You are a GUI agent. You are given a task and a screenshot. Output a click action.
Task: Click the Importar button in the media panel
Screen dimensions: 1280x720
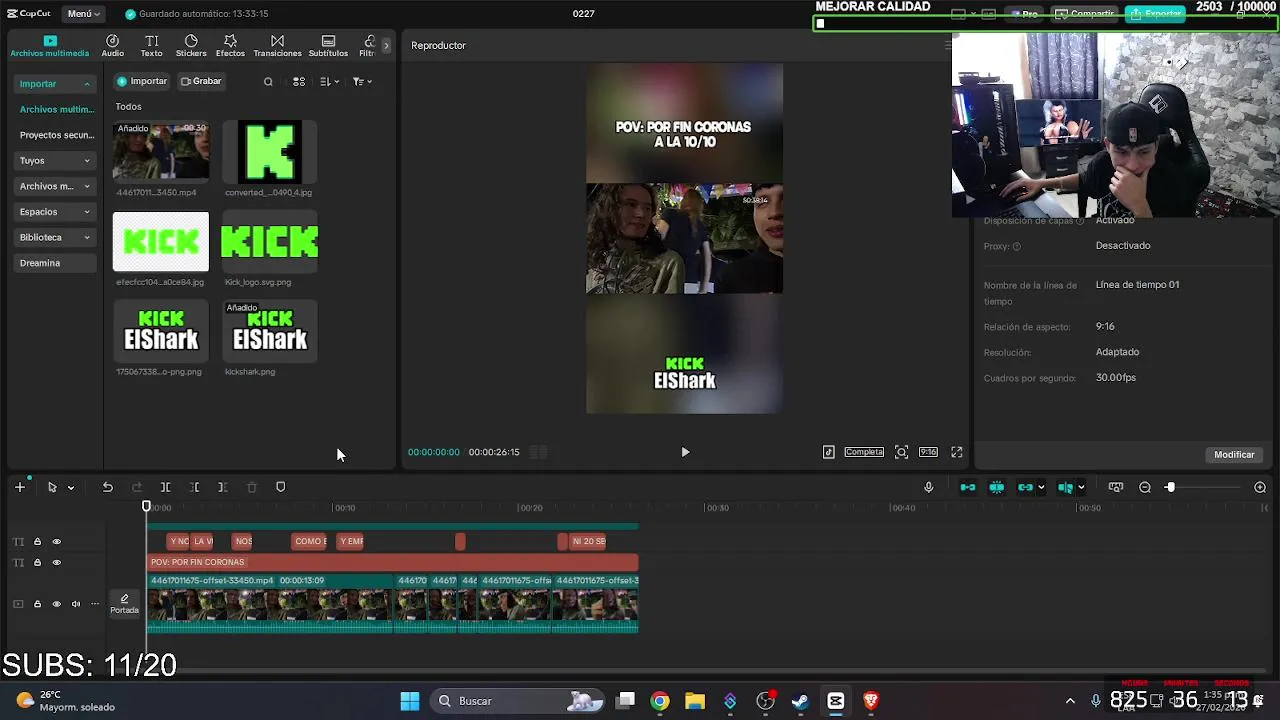(142, 81)
